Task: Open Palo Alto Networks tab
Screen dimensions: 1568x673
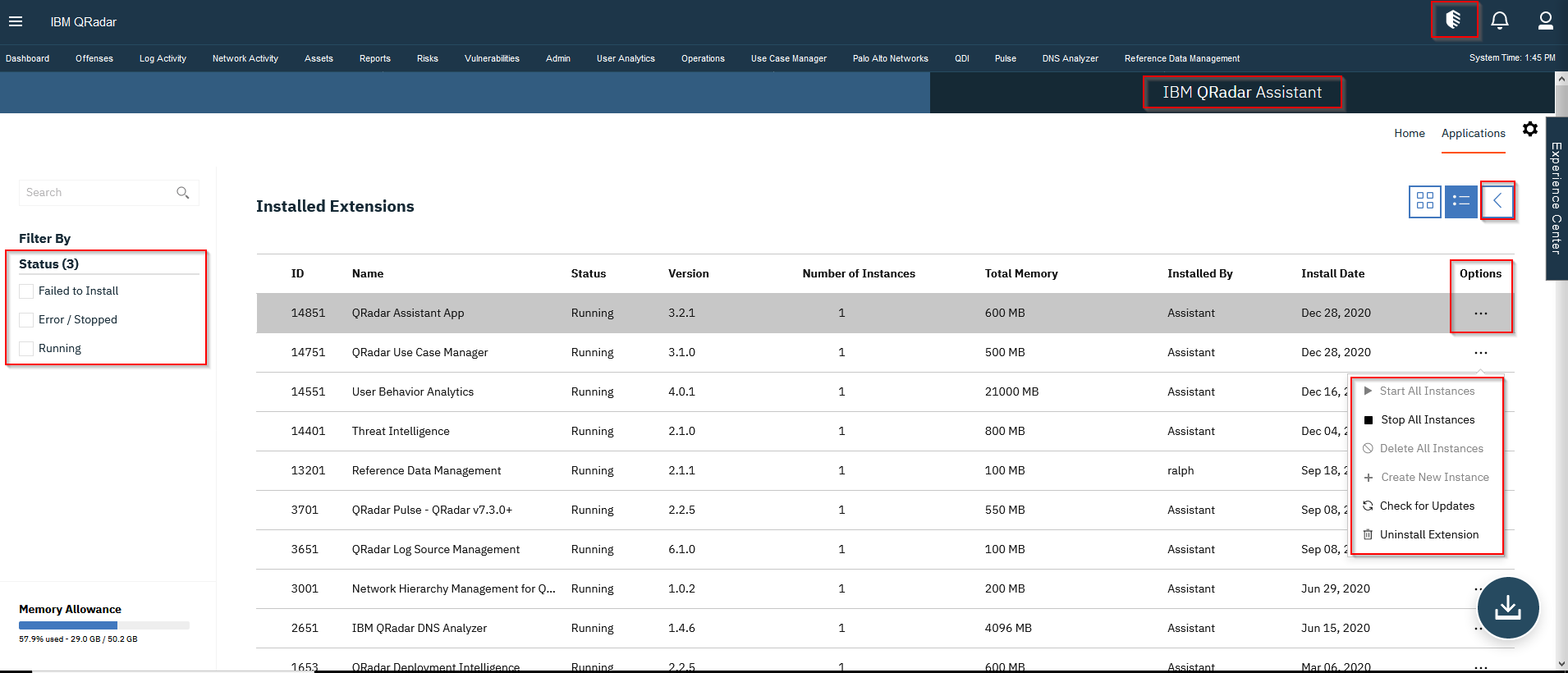Action: point(891,58)
